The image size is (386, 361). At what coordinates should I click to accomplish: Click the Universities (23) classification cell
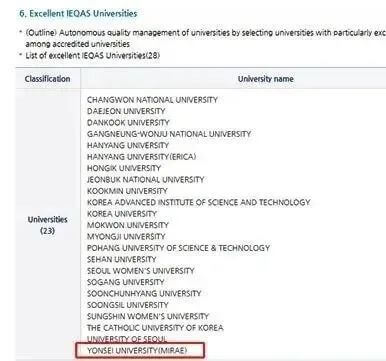pos(47,225)
